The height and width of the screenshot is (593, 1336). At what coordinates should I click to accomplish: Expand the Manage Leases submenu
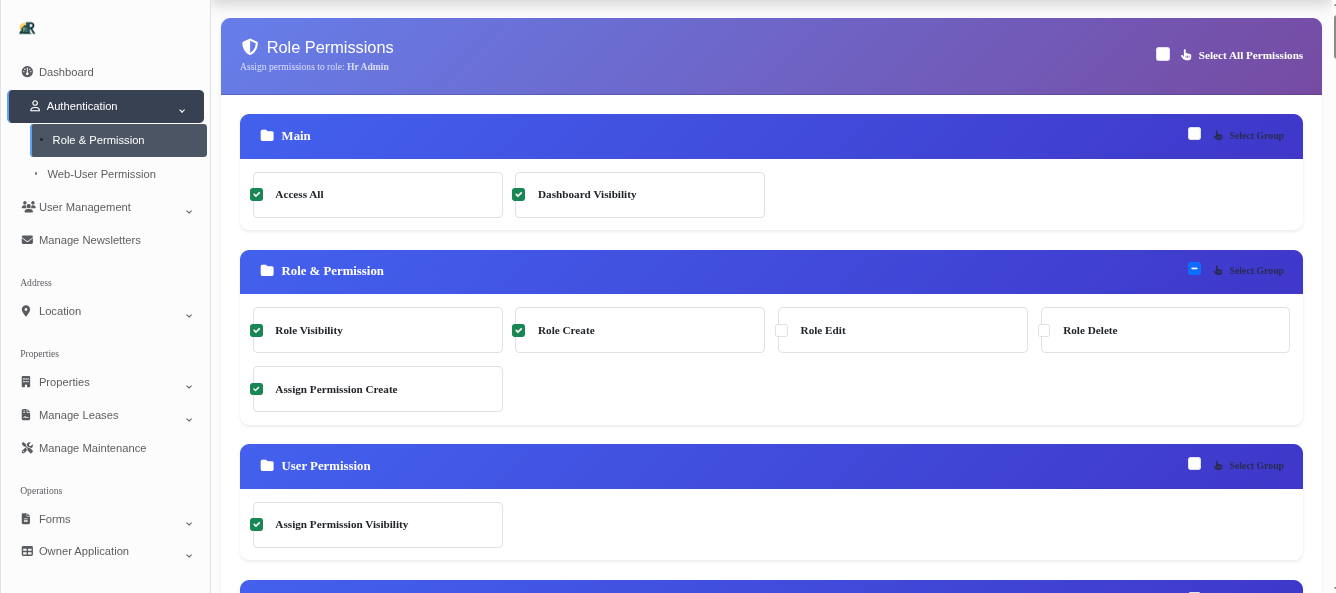coord(189,419)
